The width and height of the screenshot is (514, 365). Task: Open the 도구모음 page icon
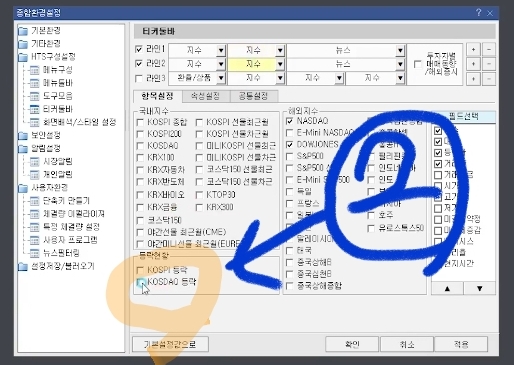click(35, 96)
